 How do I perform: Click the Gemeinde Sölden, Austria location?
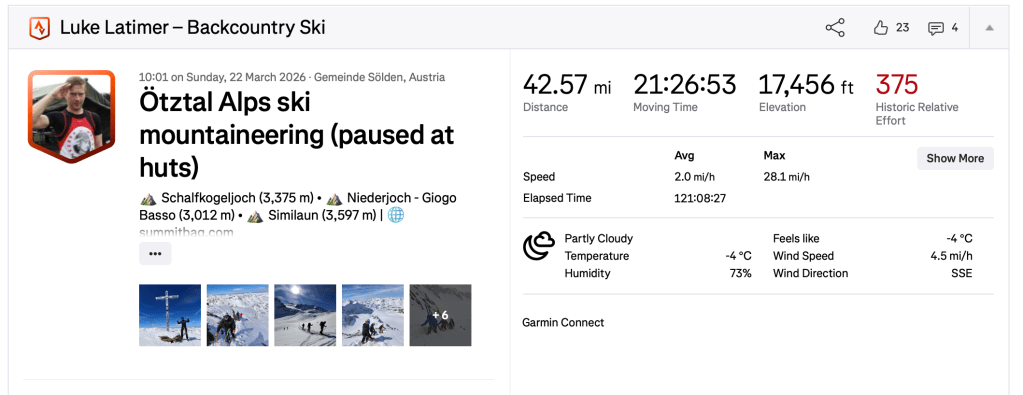pyautogui.click(x=380, y=77)
